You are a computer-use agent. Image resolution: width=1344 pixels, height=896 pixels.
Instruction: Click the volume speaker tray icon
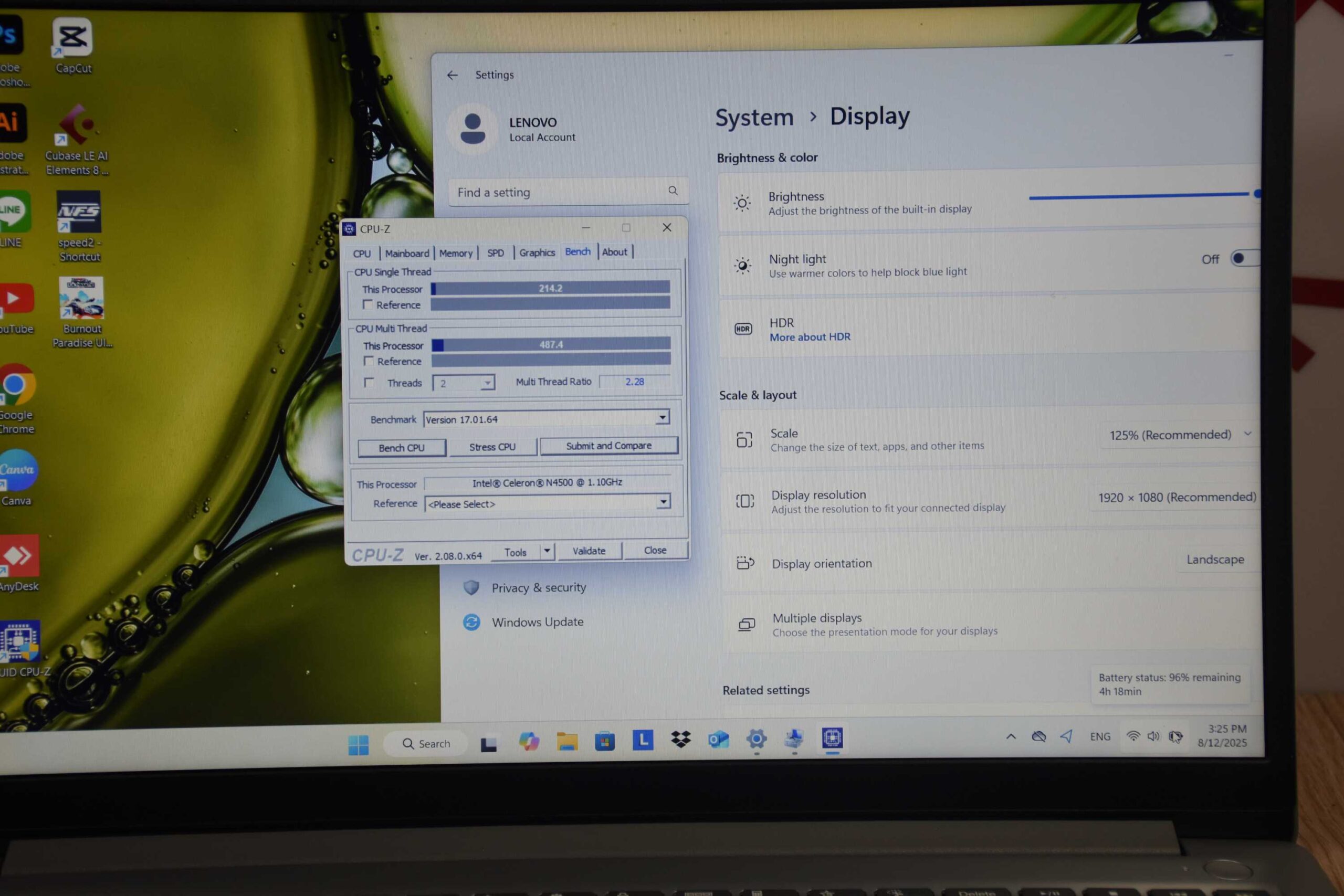pos(1153,736)
